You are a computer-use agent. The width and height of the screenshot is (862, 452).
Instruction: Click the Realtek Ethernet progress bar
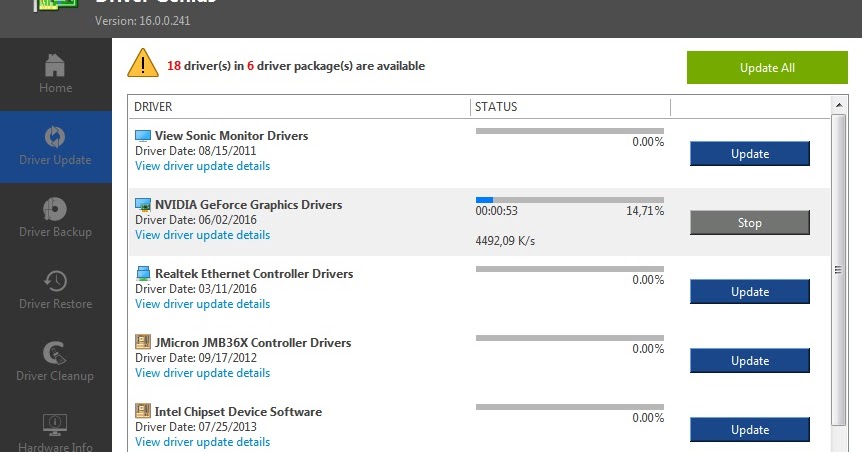pos(570,269)
